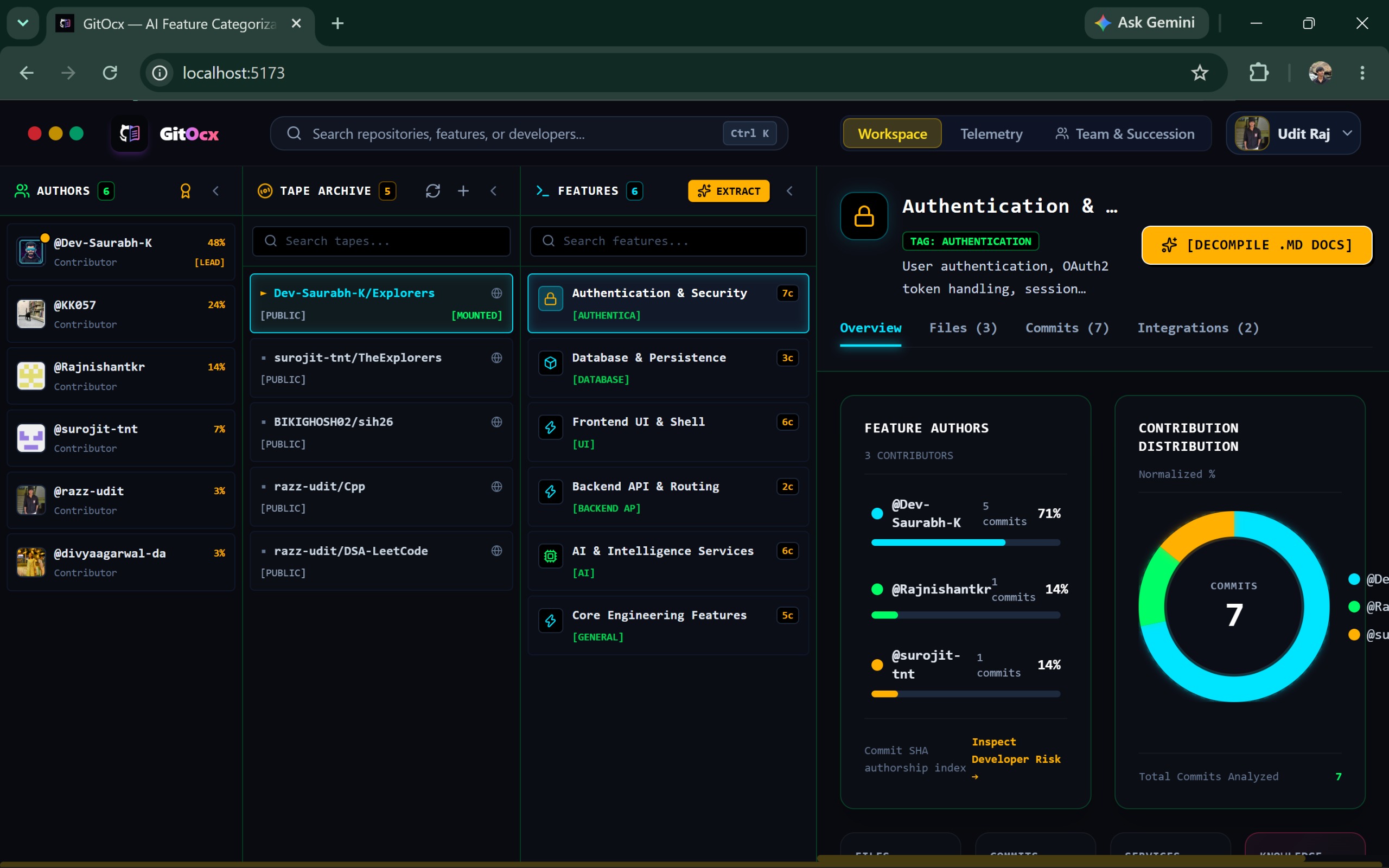Click globe icon for razz-udit/Cpp

(x=496, y=486)
